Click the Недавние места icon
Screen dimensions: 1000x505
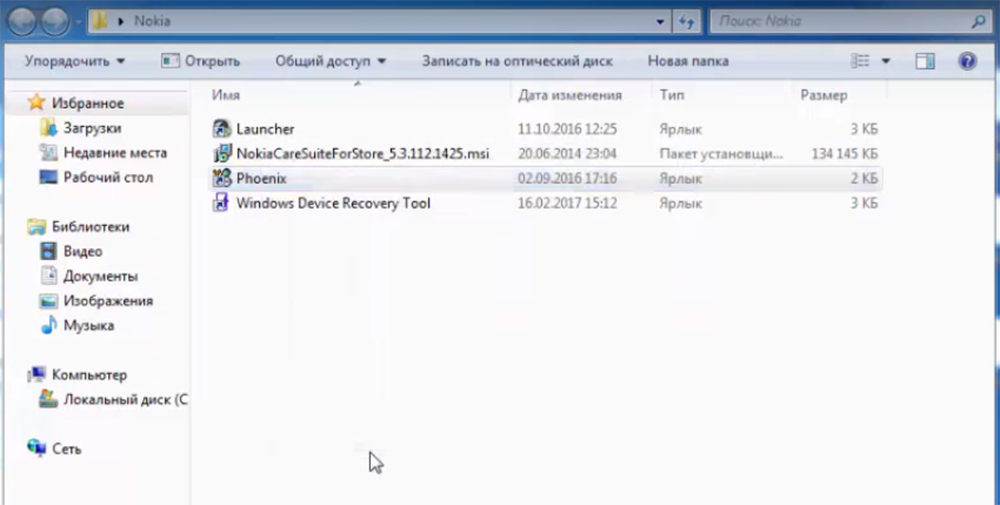[x=48, y=152]
